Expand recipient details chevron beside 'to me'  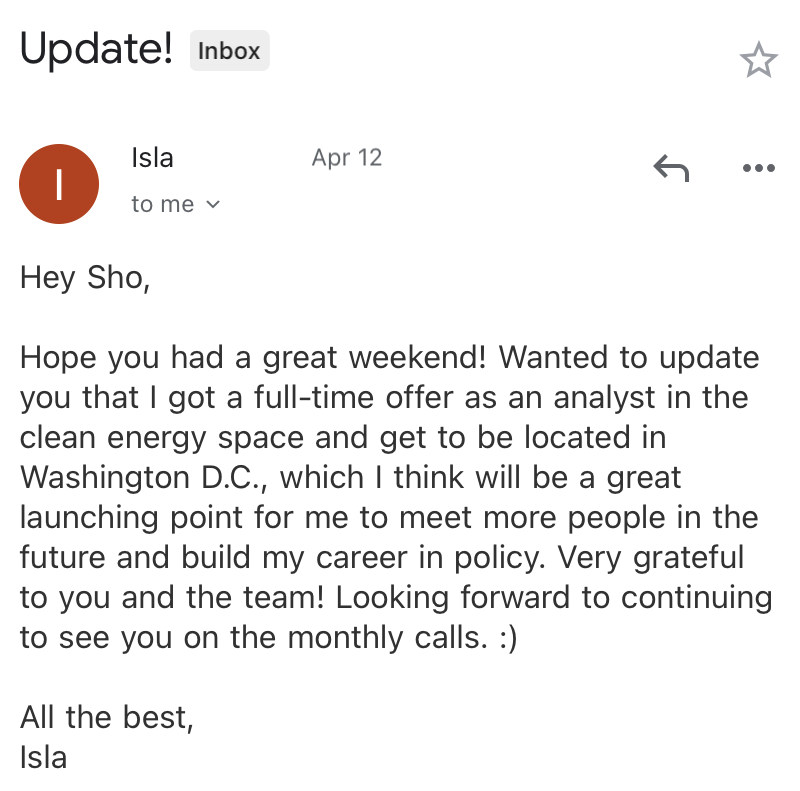[x=212, y=205]
